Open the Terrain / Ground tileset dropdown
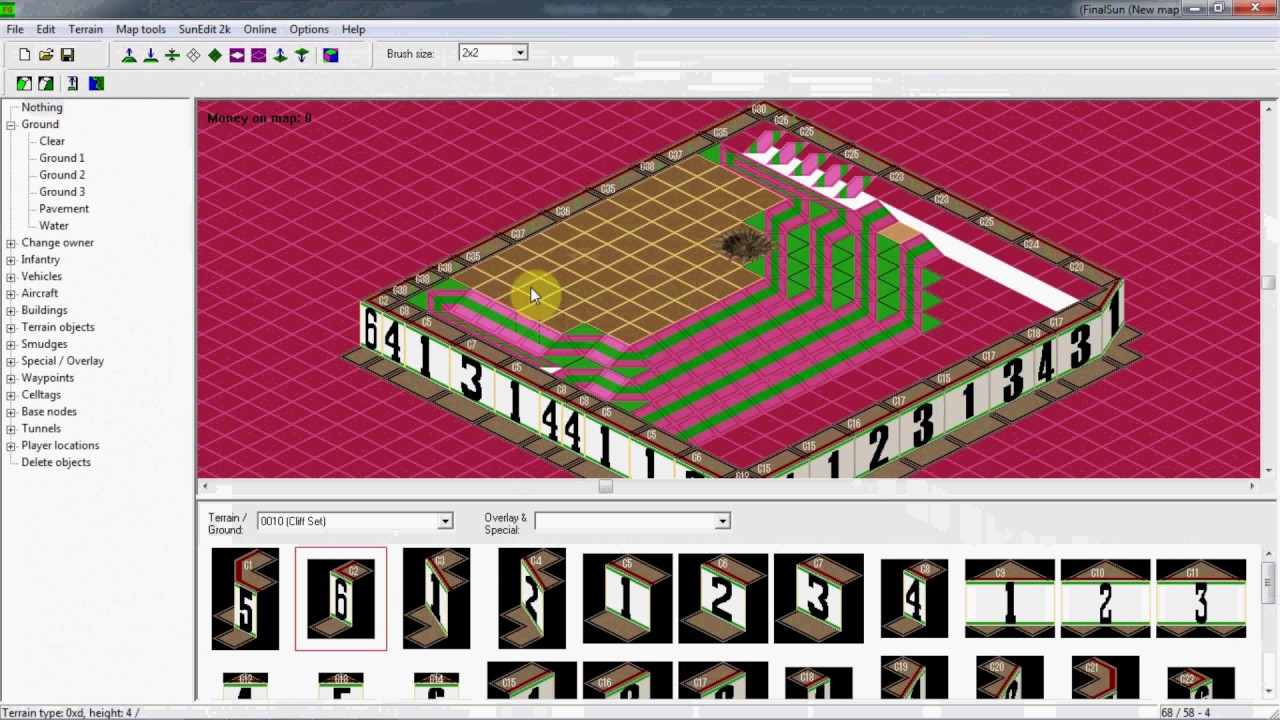The width and height of the screenshot is (1280, 720). click(x=445, y=521)
